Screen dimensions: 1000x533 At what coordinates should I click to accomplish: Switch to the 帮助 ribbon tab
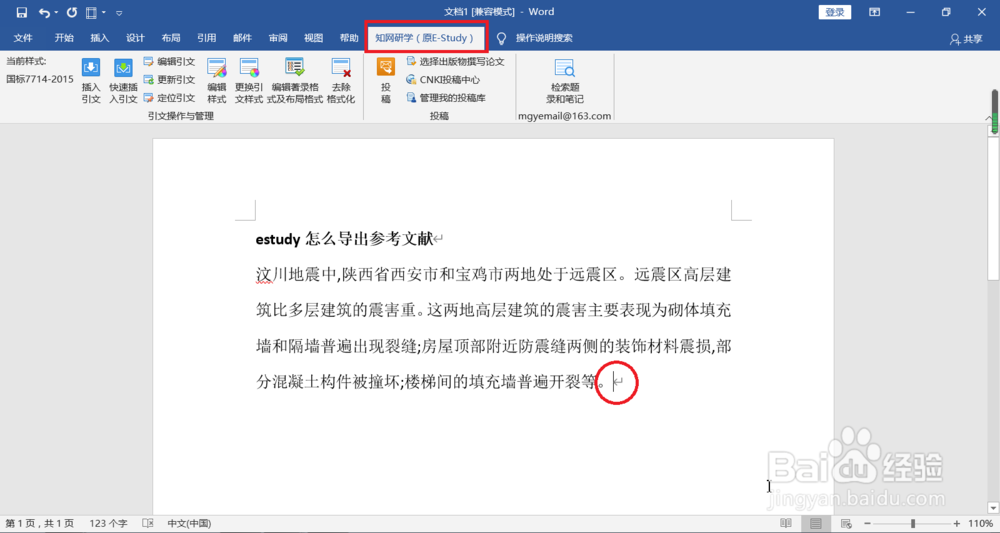coord(349,38)
